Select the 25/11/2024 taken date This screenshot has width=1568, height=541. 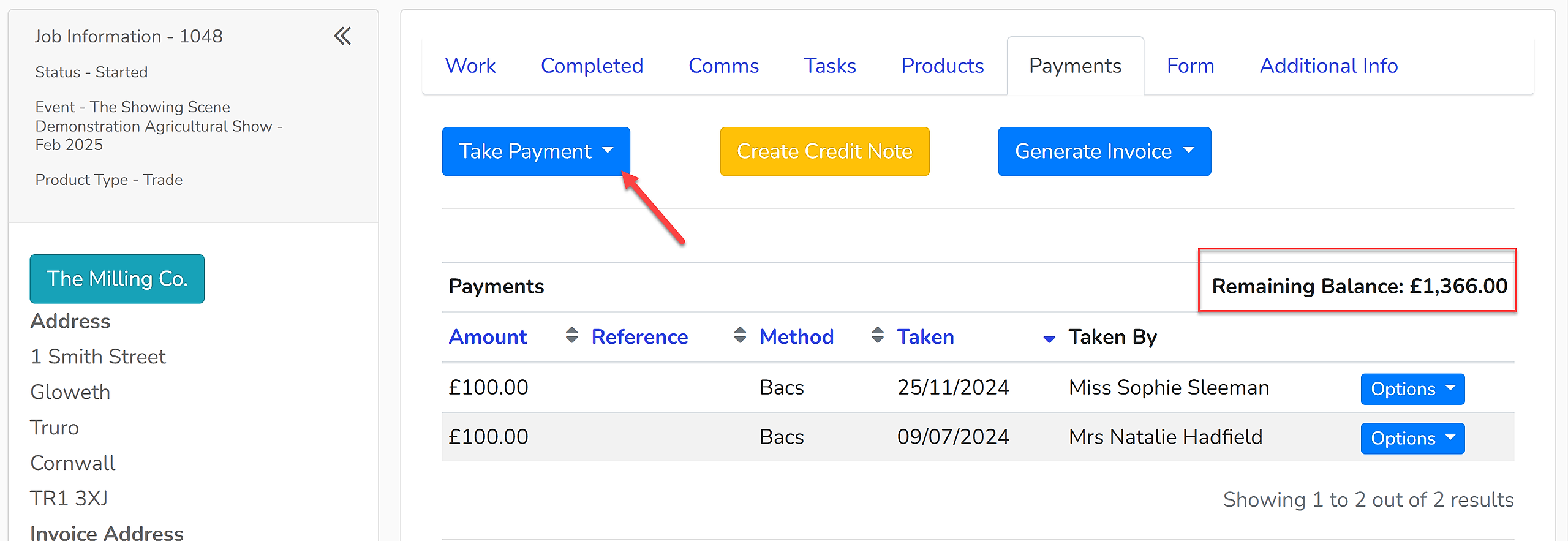coord(953,387)
